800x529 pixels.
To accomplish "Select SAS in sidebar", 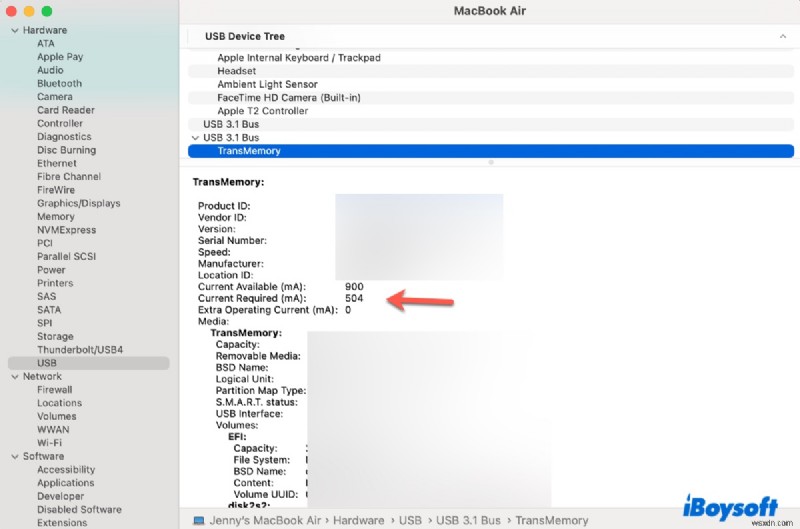I will point(46,296).
